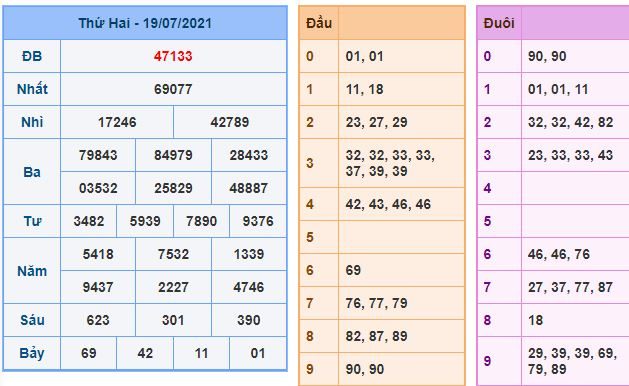The image size is (629, 386).
Task: Select third prize number 48887
Action: (x=249, y=188)
